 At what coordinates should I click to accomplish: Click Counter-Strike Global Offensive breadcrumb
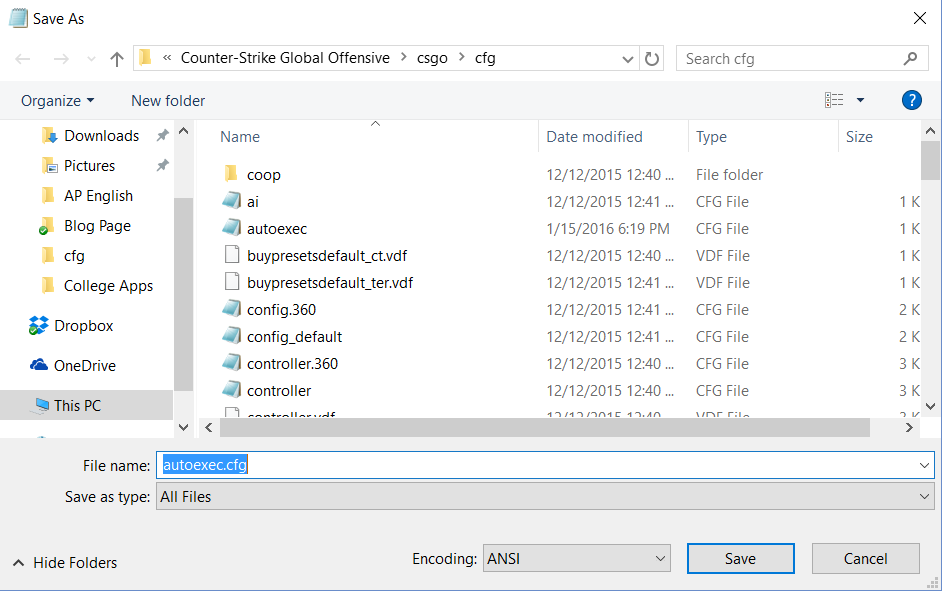285,58
